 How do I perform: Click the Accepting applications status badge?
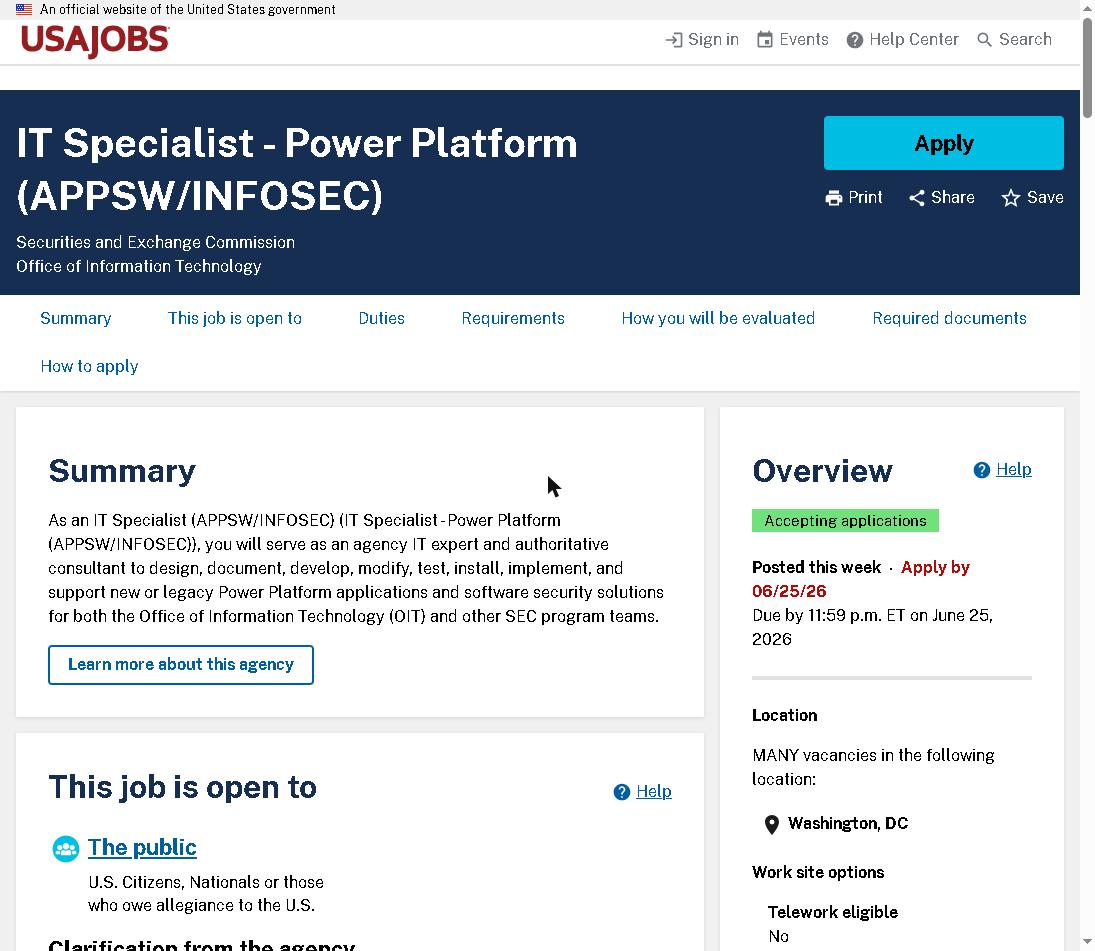tap(845, 521)
